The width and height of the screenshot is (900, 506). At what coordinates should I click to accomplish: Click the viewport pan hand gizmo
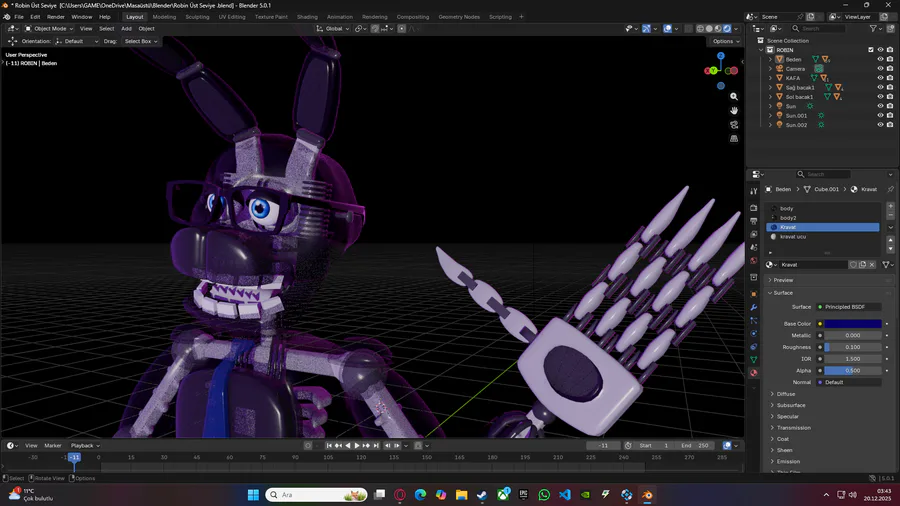click(x=734, y=110)
